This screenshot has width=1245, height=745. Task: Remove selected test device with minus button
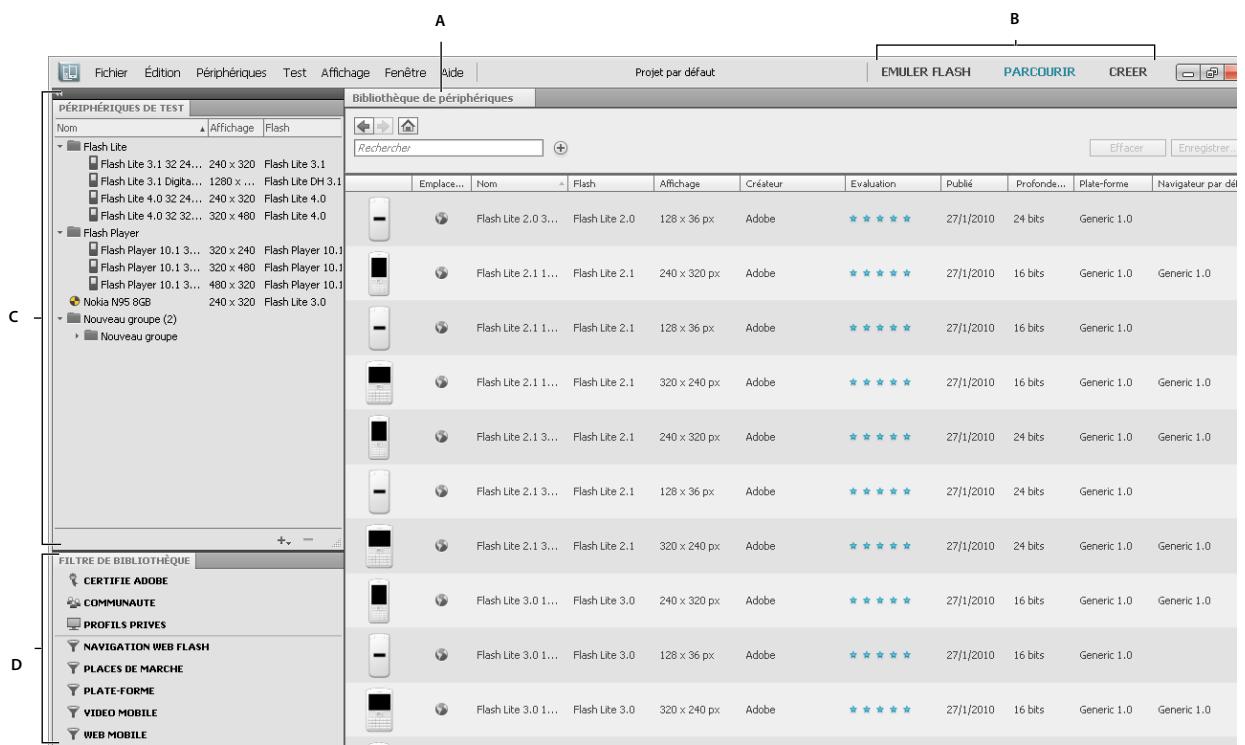point(309,541)
